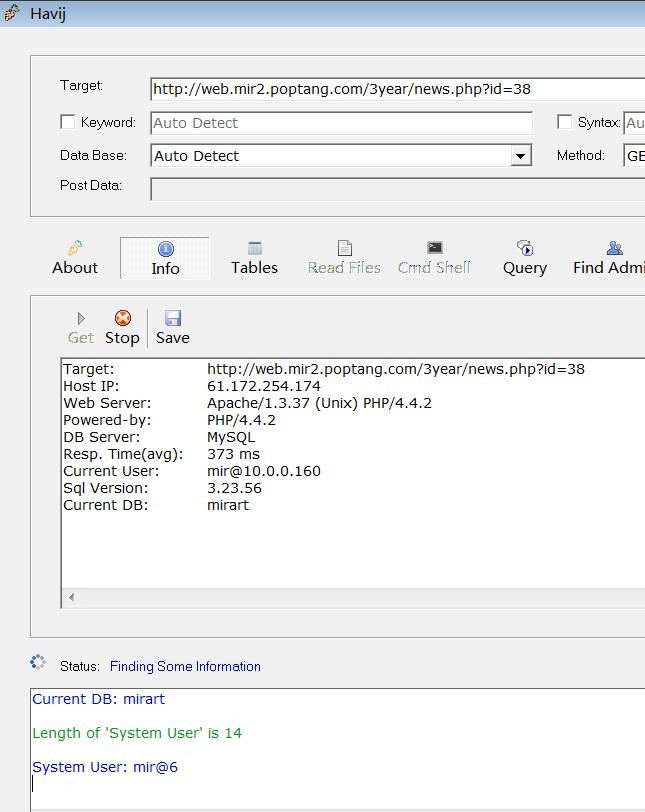This screenshot has height=812, width=645.
Task: Click the log line Length of 'System User' is 14
Action: pos(137,733)
